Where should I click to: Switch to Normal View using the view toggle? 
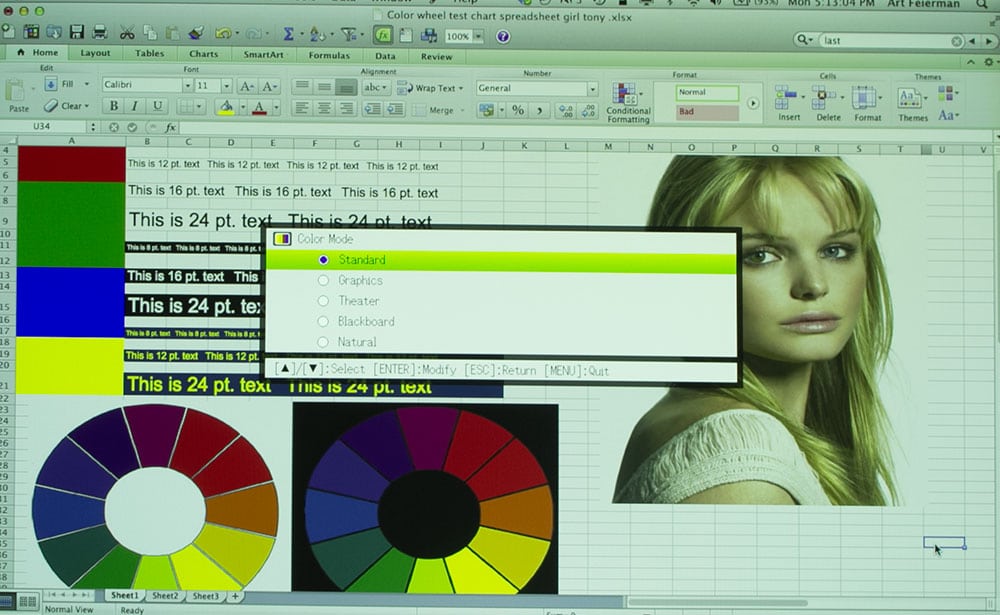pyautogui.click(x=6, y=602)
